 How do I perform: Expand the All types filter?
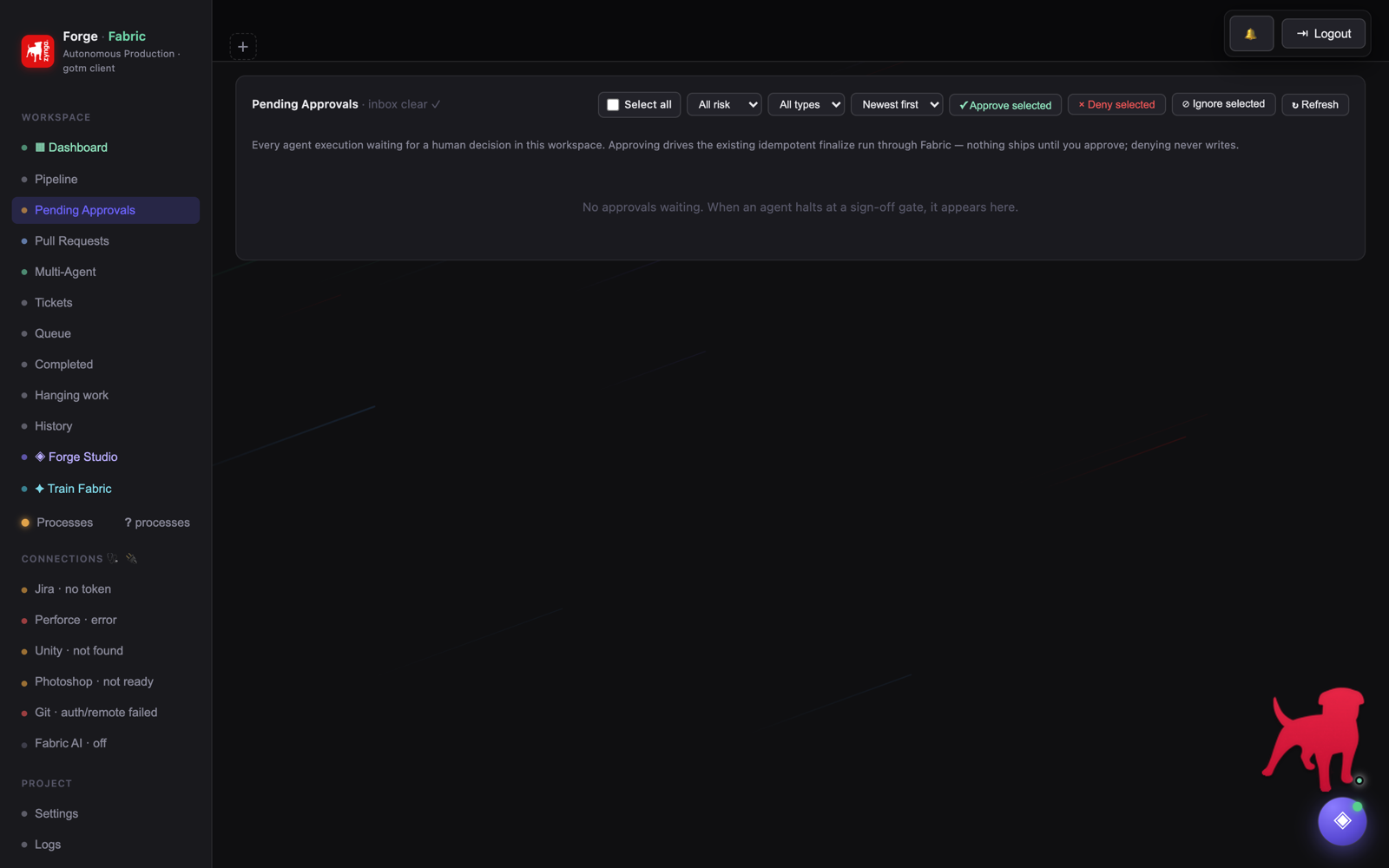coord(806,105)
